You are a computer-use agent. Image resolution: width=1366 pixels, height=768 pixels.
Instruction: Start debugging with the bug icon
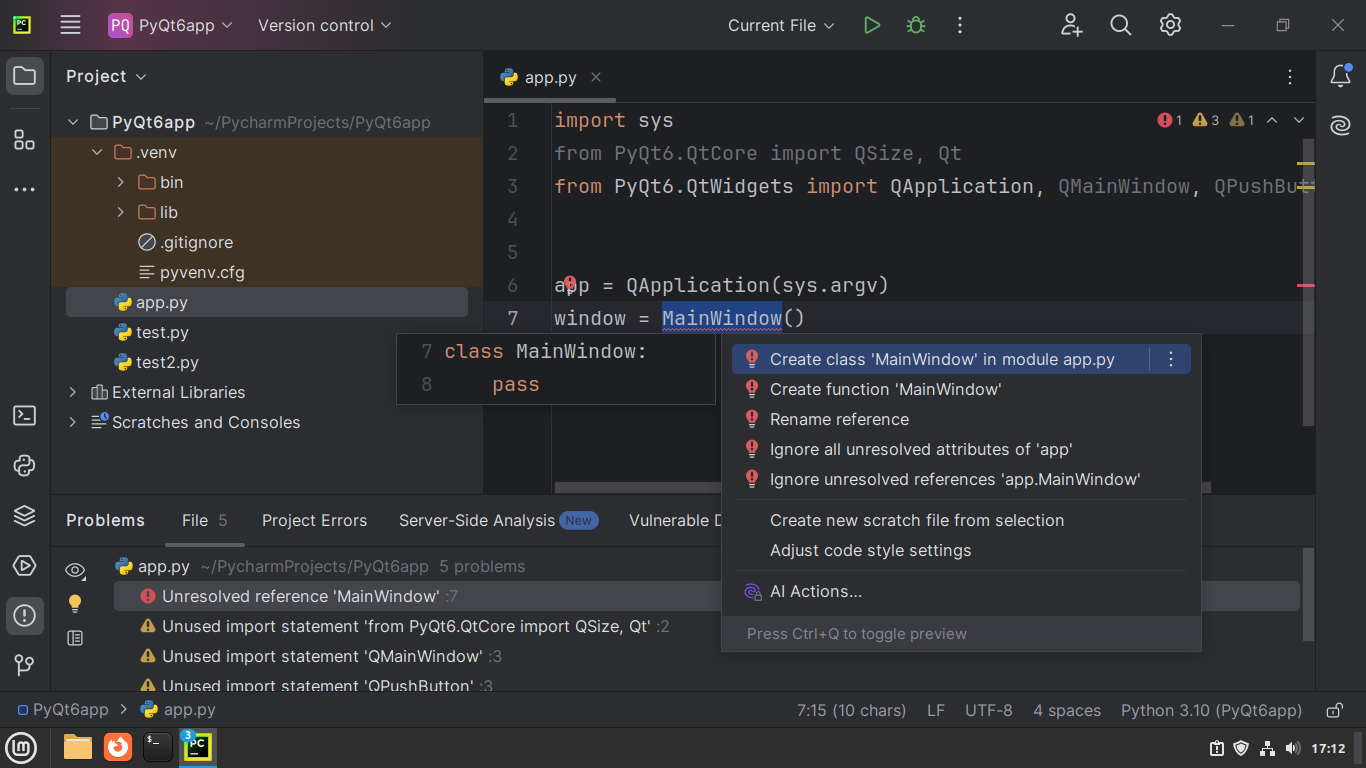pos(916,25)
